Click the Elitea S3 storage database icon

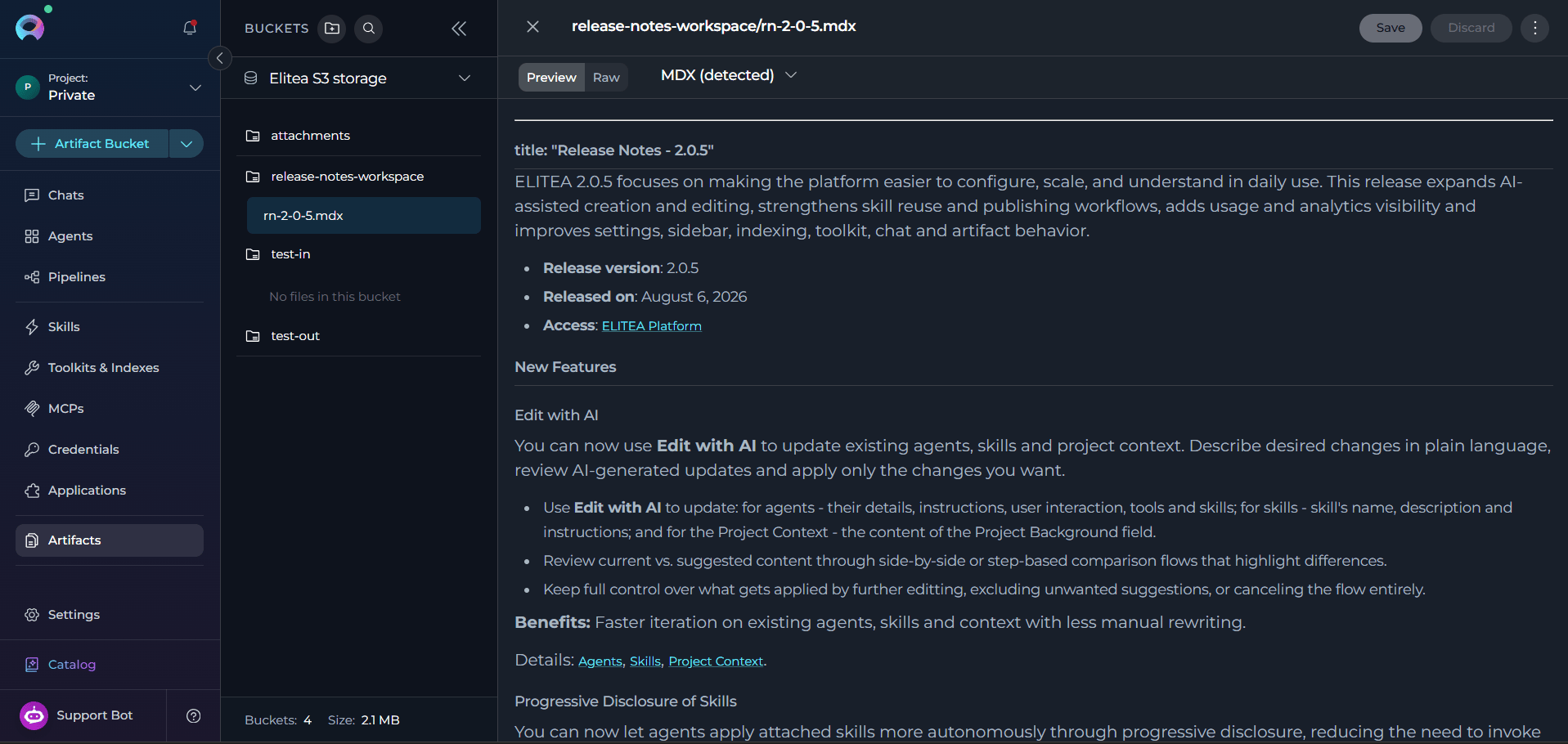pyautogui.click(x=251, y=78)
